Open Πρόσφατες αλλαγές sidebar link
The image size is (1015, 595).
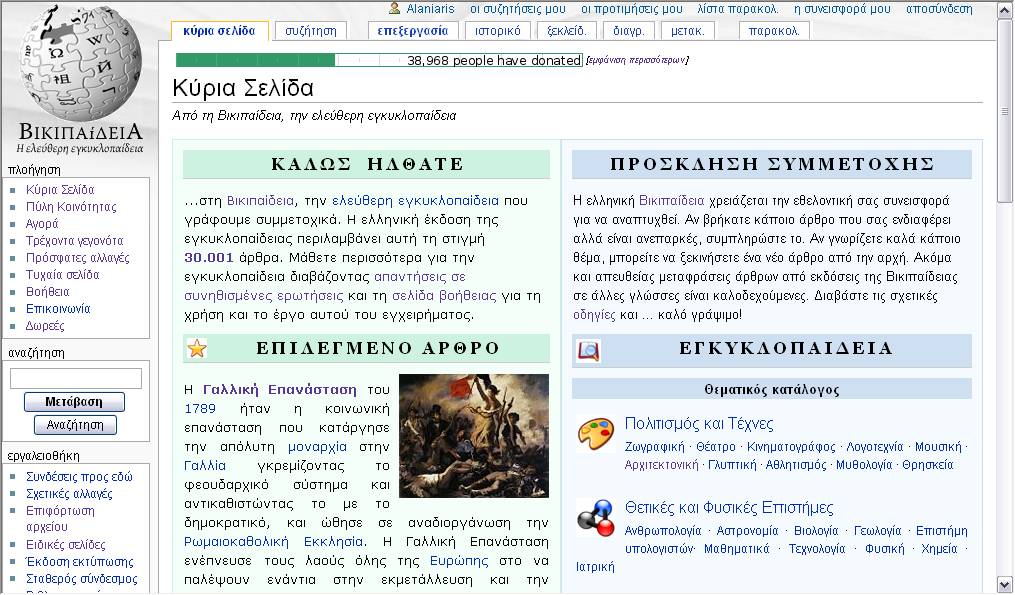point(78,258)
